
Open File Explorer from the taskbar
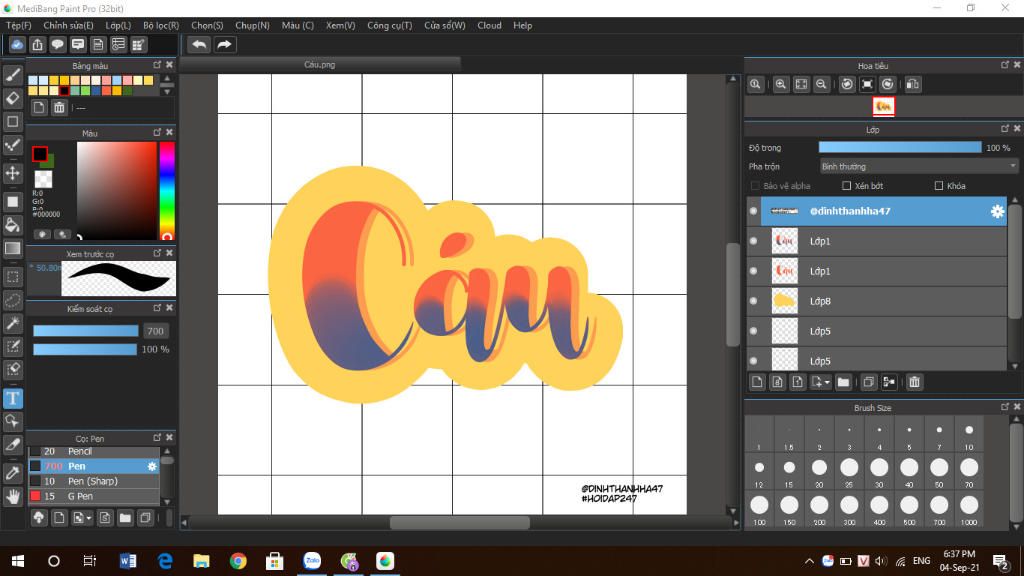pos(201,561)
